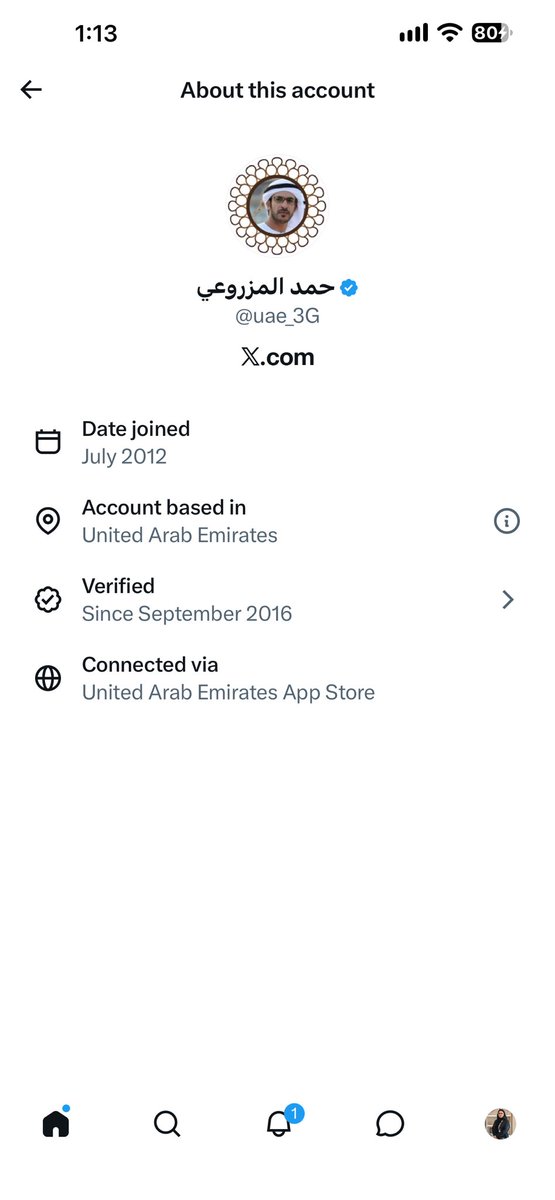The image size is (555, 1200).
Task: Tap the info icon beside Account based in
Action: coord(507,521)
